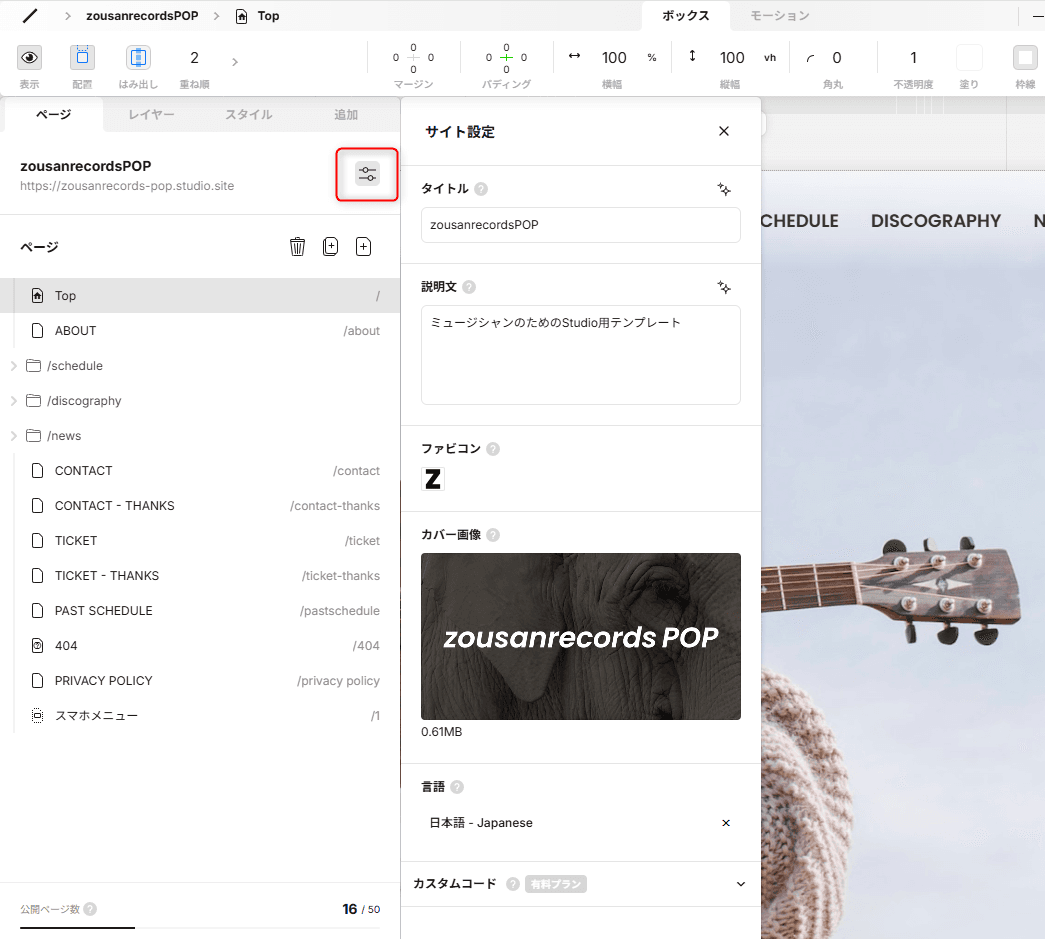Expand the カスタムコード section
The image size is (1045, 939).
(741, 884)
